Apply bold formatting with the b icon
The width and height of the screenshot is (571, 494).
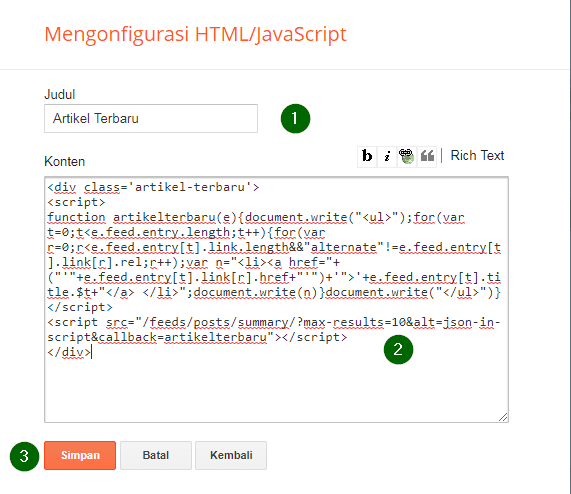click(x=367, y=156)
